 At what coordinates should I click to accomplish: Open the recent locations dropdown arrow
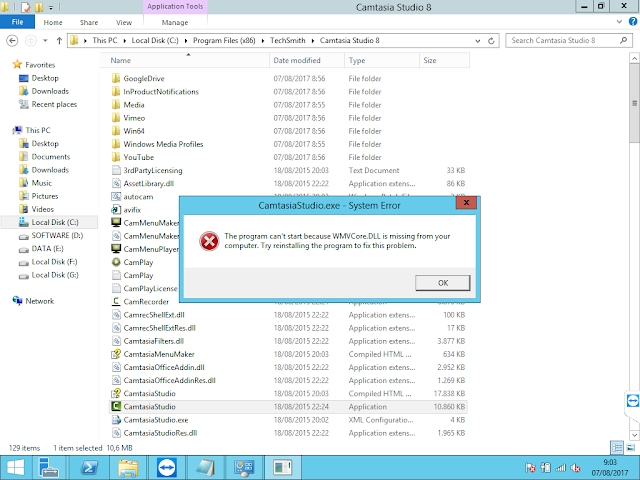click(45, 40)
